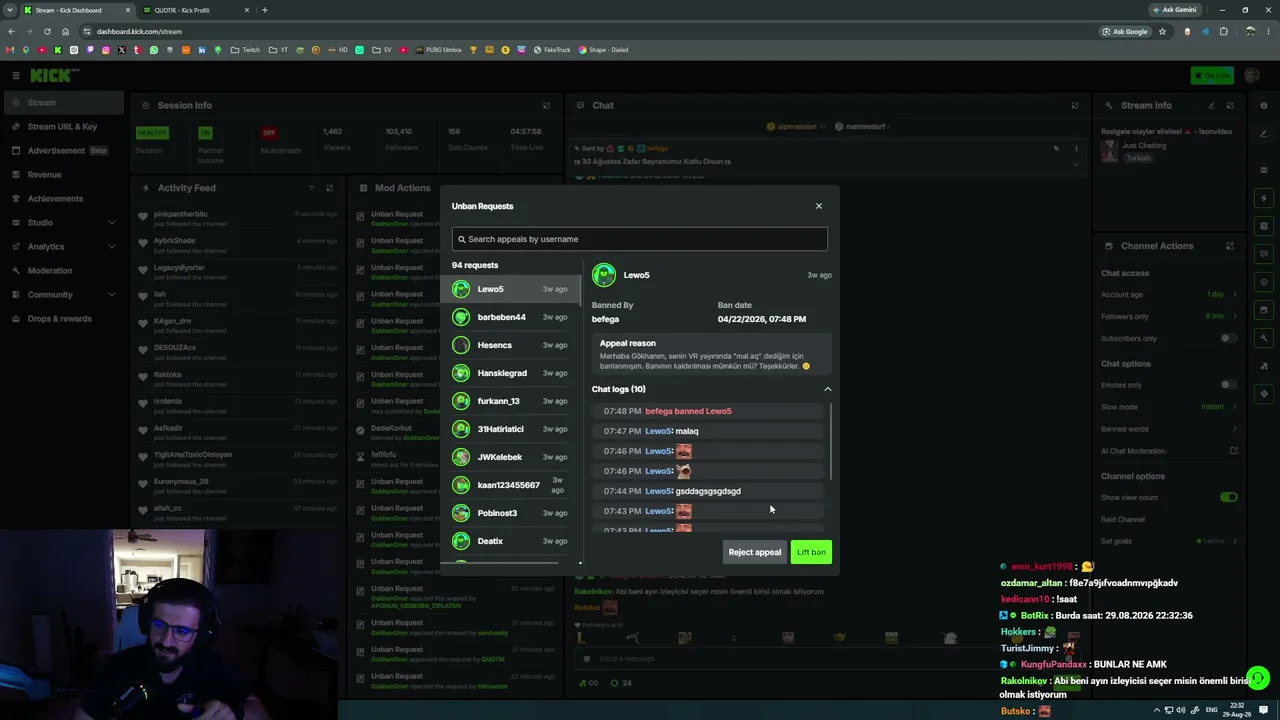The width and height of the screenshot is (1280, 720).
Task: Click the Reject appeal button
Action: (755, 552)
